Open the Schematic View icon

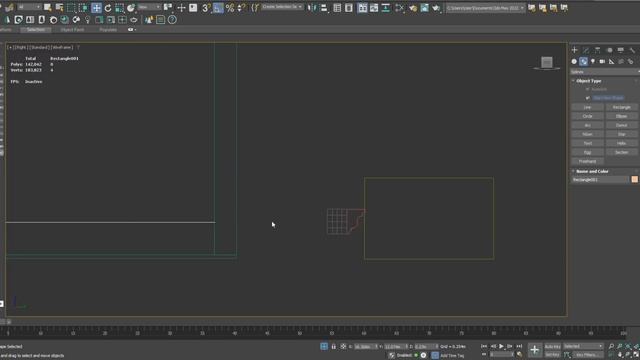tap(386, 8)
